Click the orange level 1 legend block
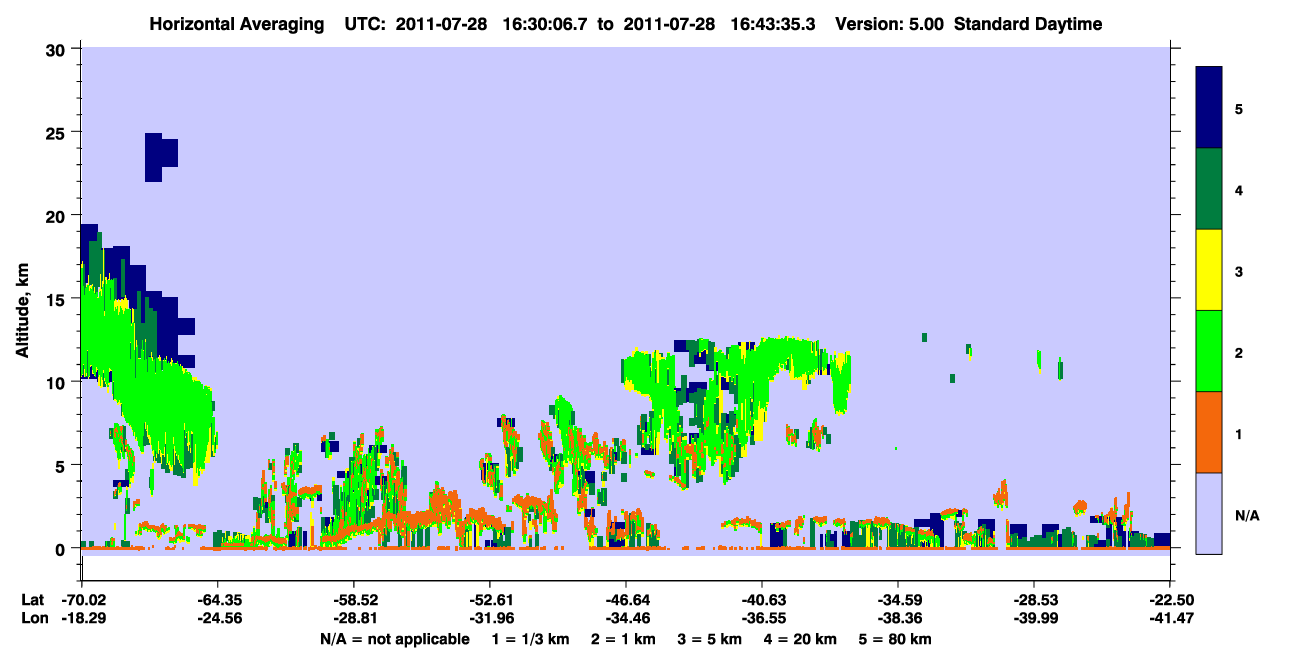The height and width of the screenshot is (667, 1300). click(1209, 432)
